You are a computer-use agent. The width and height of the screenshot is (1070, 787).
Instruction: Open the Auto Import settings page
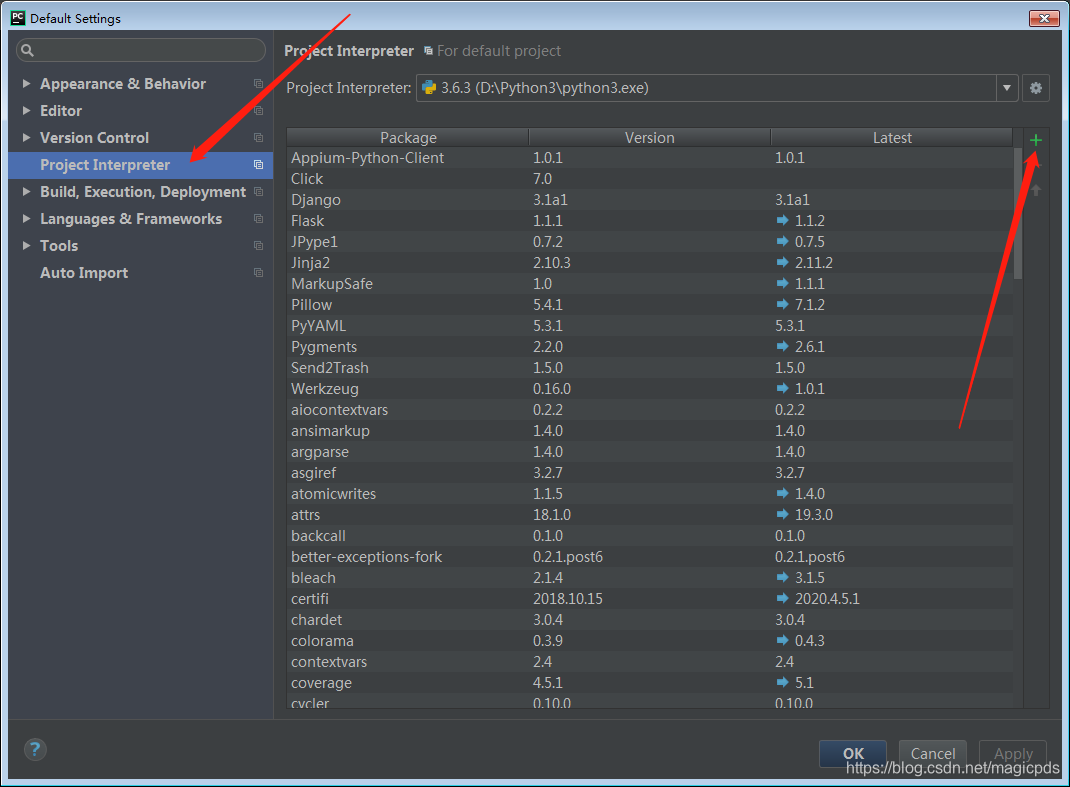(x=84, y=273)
